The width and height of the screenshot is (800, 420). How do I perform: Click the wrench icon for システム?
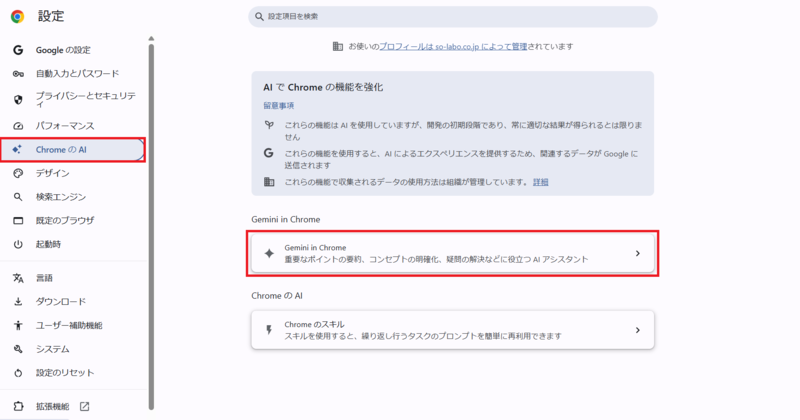click(18, 349)
